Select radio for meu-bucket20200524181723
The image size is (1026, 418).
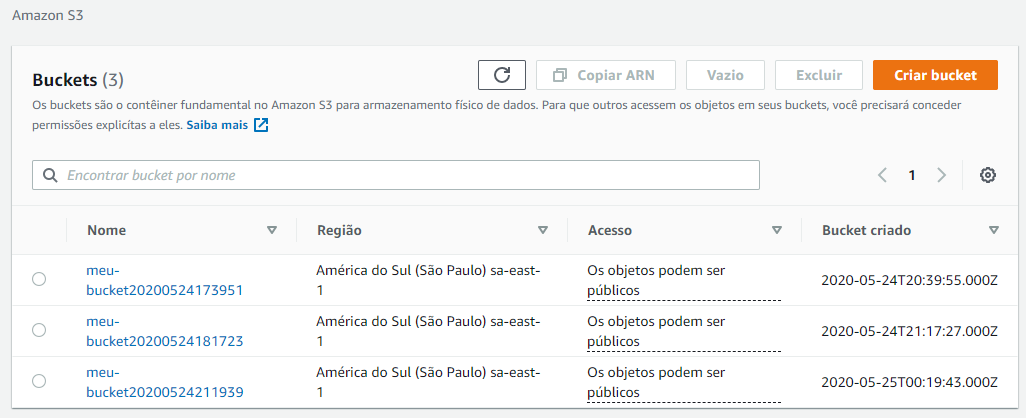tap(39, 330)
